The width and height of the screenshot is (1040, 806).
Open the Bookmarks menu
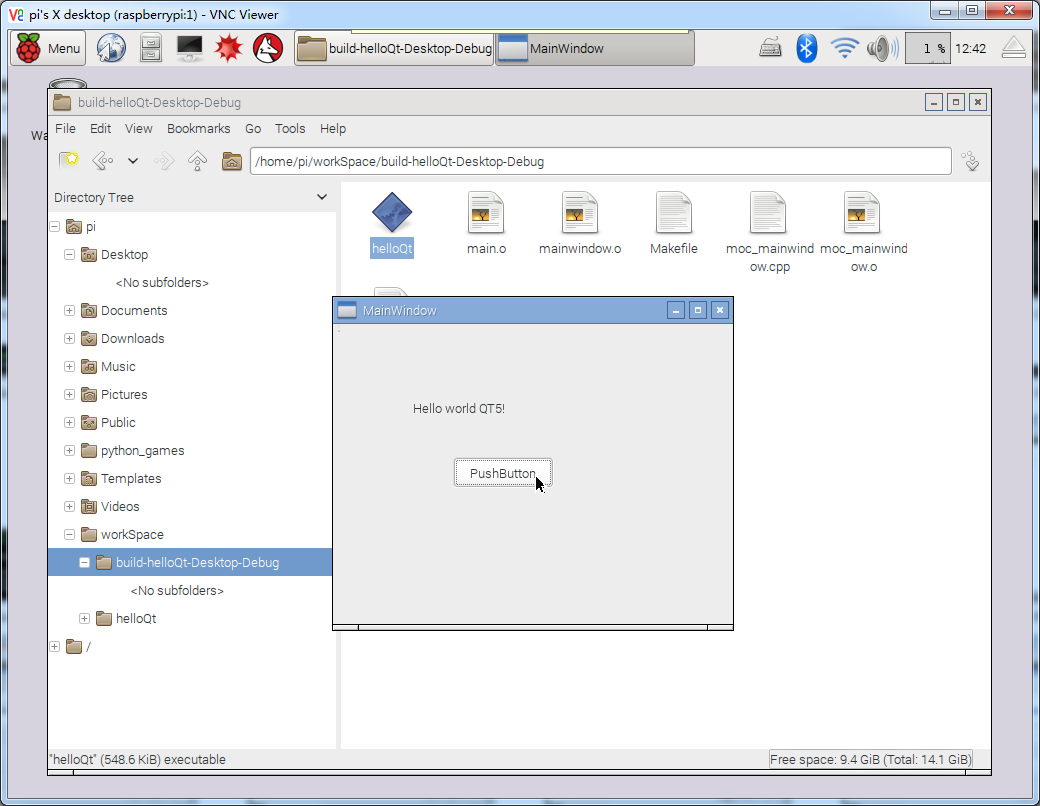pos(198,129)
